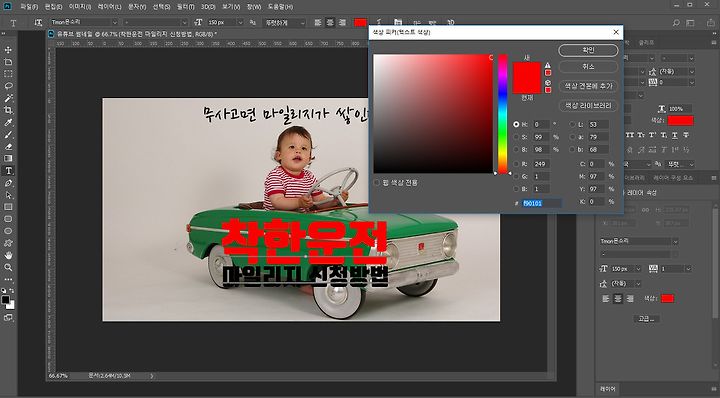This screenshot has height=398, width=720.
Task: Click the out-of-gamut warning triangle icon
Action: pos(548,65)
